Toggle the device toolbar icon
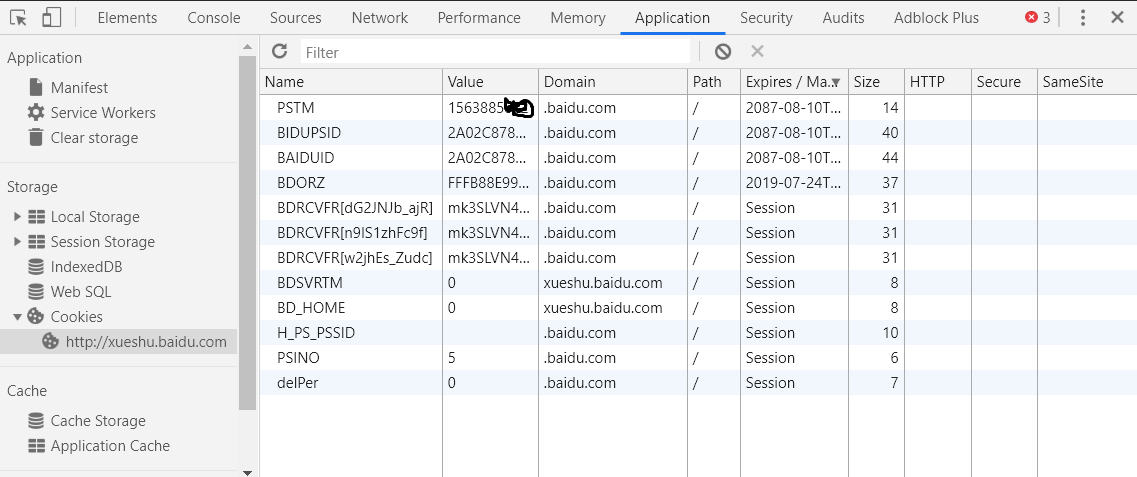Image resolution: width=1137 pixels, height=477 pixels. pos(52,17)
